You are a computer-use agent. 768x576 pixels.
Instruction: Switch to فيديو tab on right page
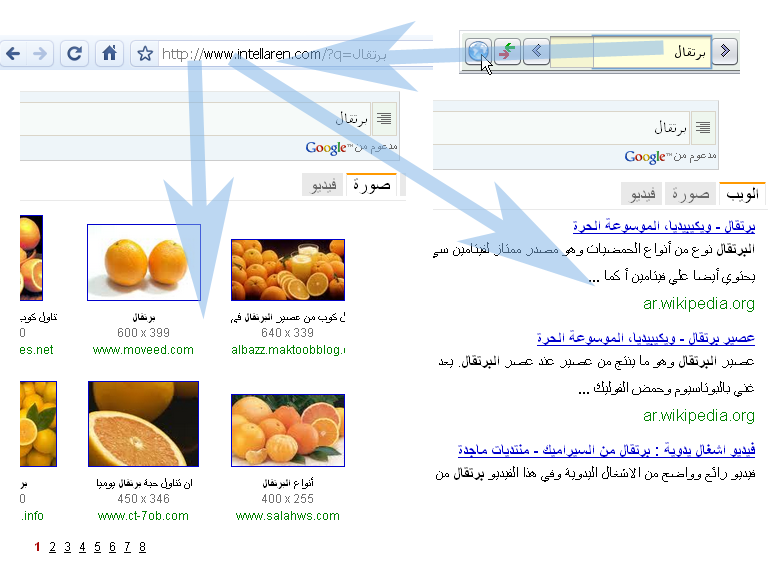[x=643, y=194]
